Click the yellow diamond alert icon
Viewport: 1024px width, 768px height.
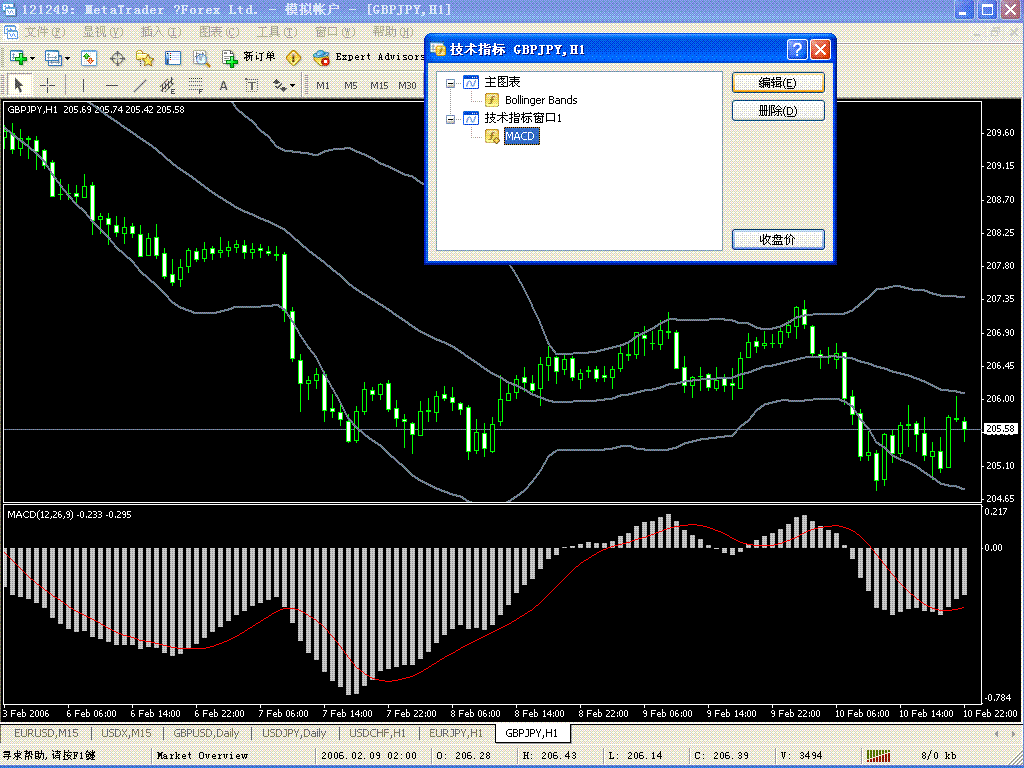click(x=294, y=58)
